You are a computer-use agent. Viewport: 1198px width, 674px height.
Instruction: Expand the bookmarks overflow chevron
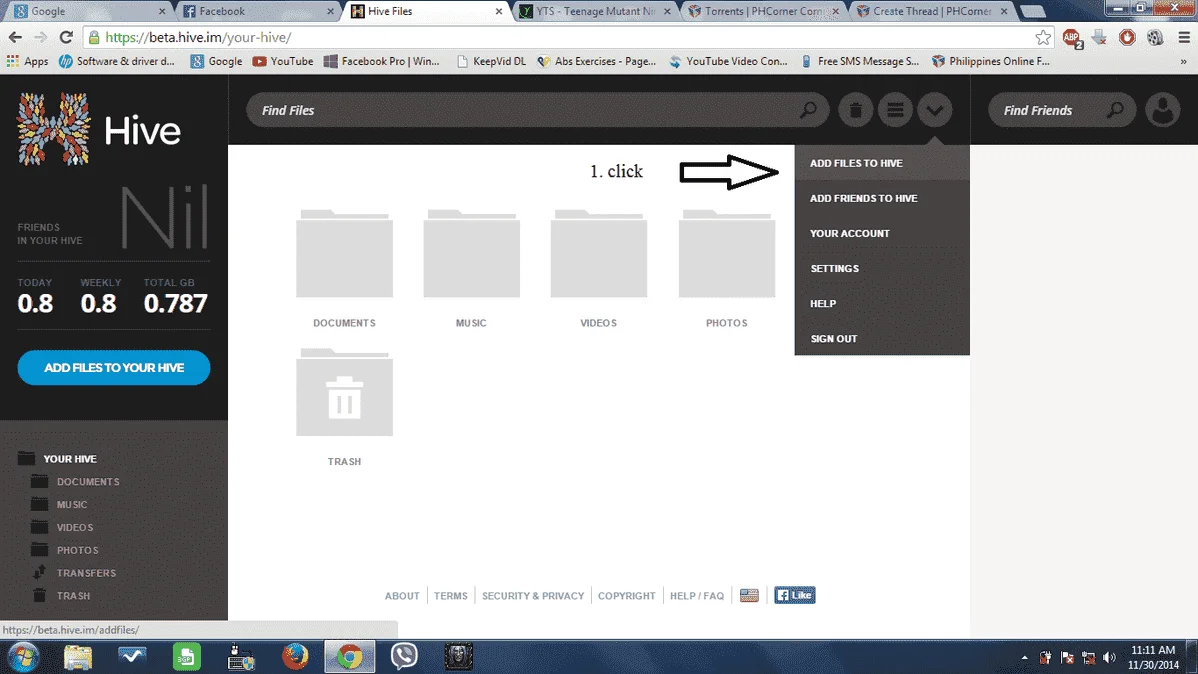[x=1183, y=61]
